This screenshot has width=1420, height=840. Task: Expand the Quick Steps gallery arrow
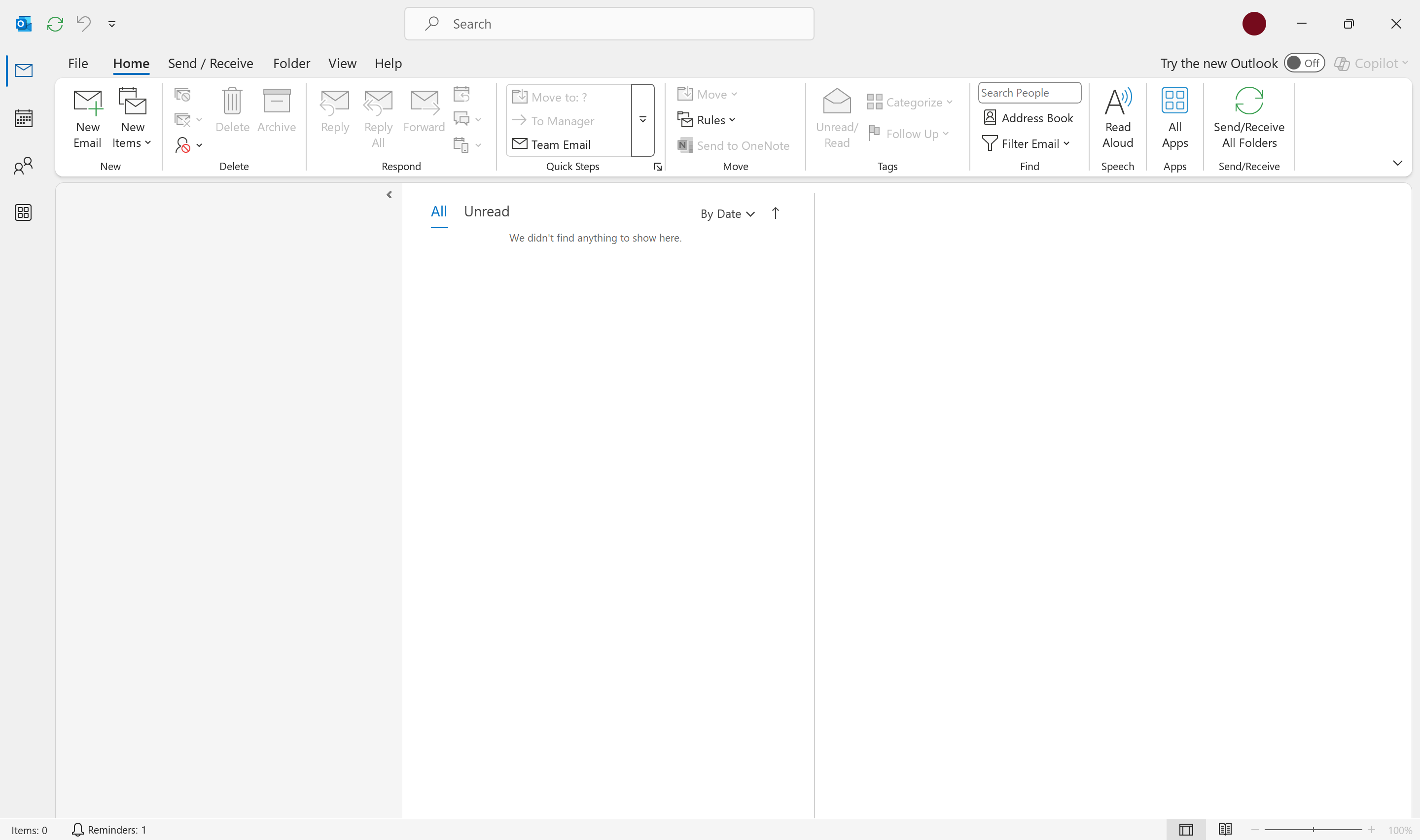(642, 120)
